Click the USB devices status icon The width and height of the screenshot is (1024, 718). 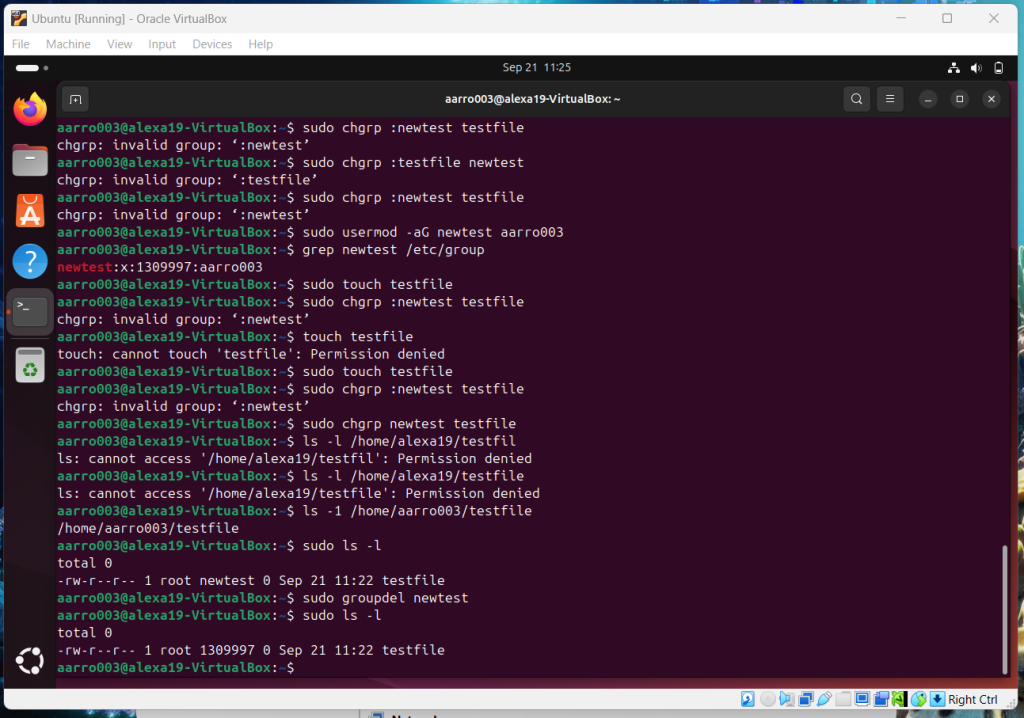coord(824,699)
